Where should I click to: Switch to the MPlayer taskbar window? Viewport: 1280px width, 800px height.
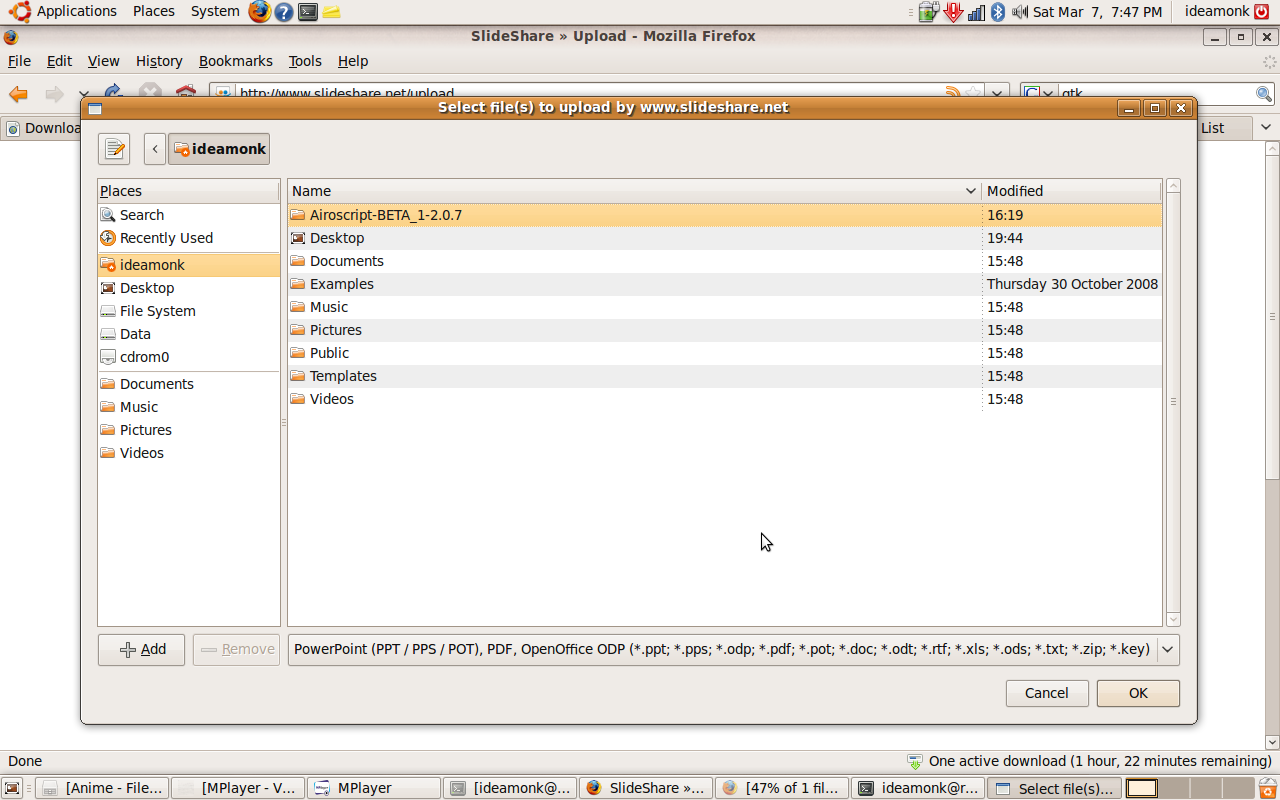click(374, 788)
